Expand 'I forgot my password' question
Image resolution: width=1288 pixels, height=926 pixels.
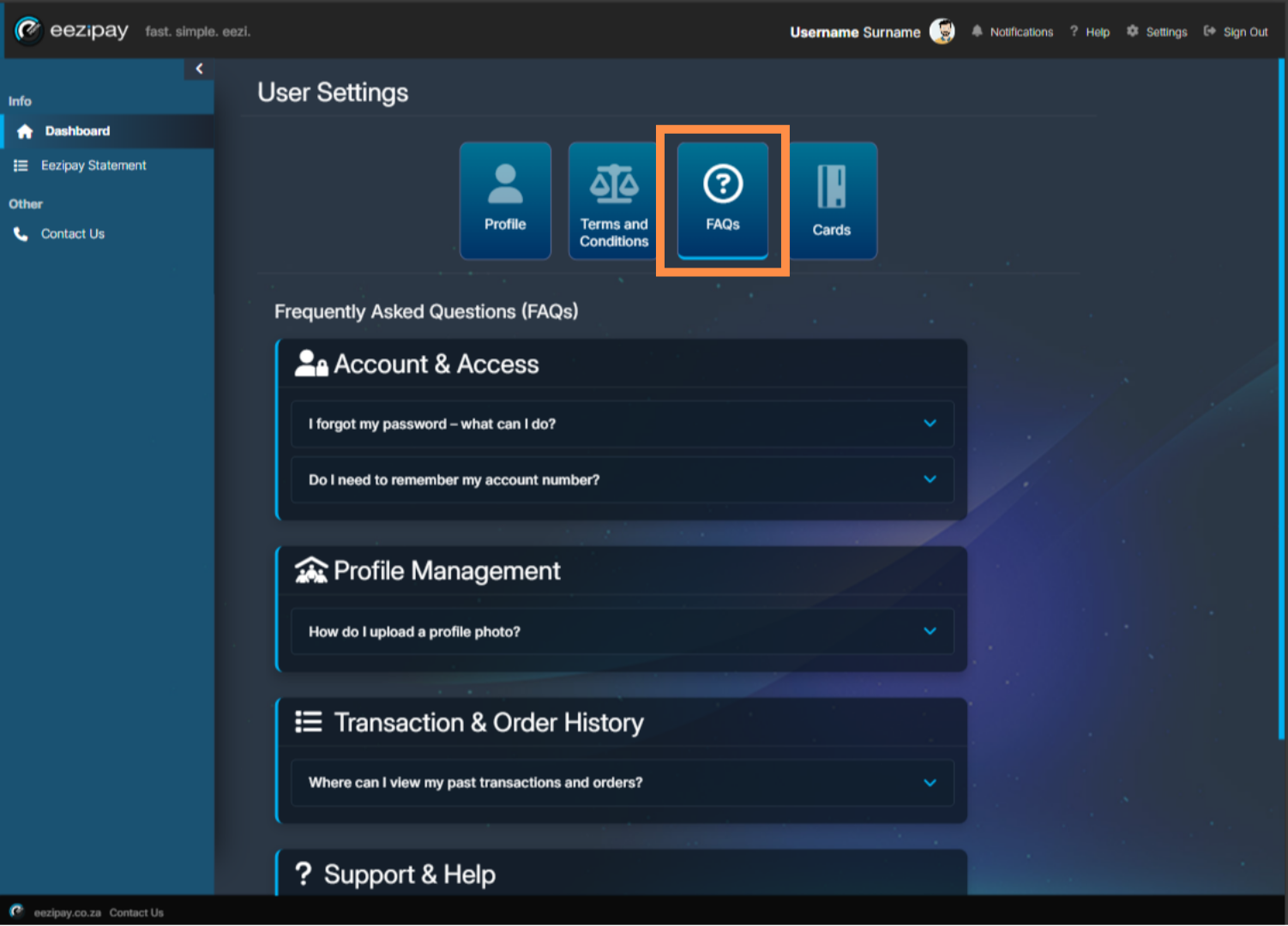point(623,424)
